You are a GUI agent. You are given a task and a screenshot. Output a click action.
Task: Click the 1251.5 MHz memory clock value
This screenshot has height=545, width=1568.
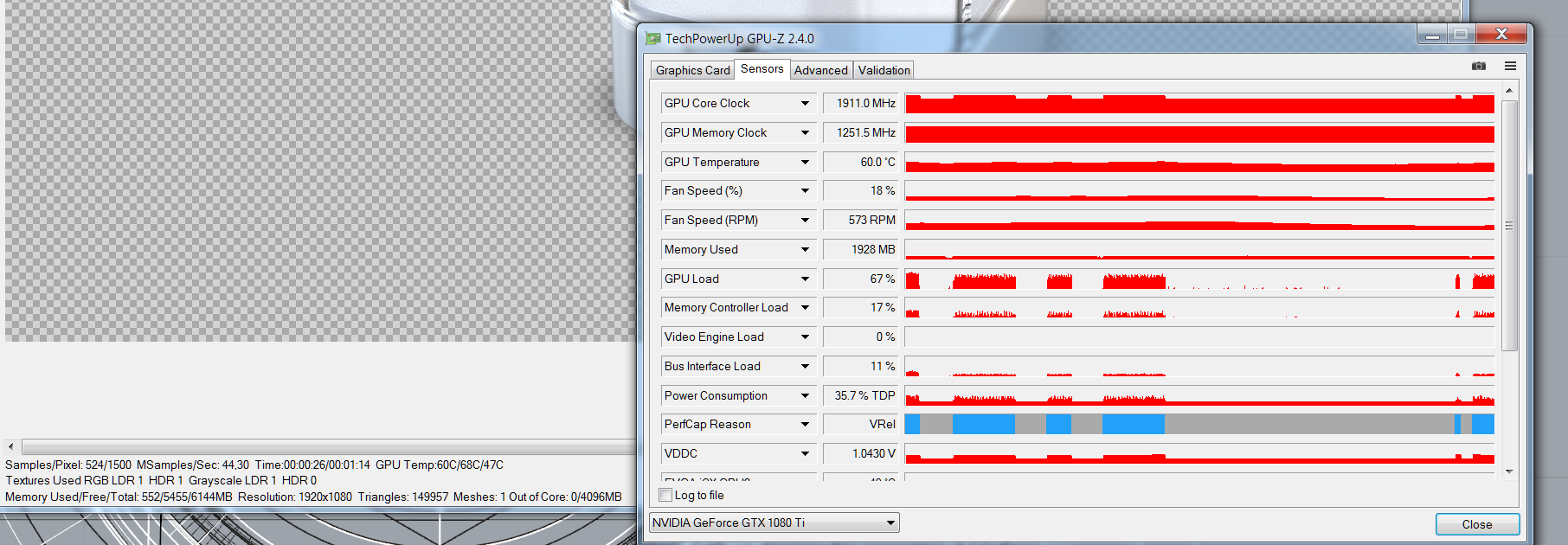pyautogui.click(x=862, y=132)
